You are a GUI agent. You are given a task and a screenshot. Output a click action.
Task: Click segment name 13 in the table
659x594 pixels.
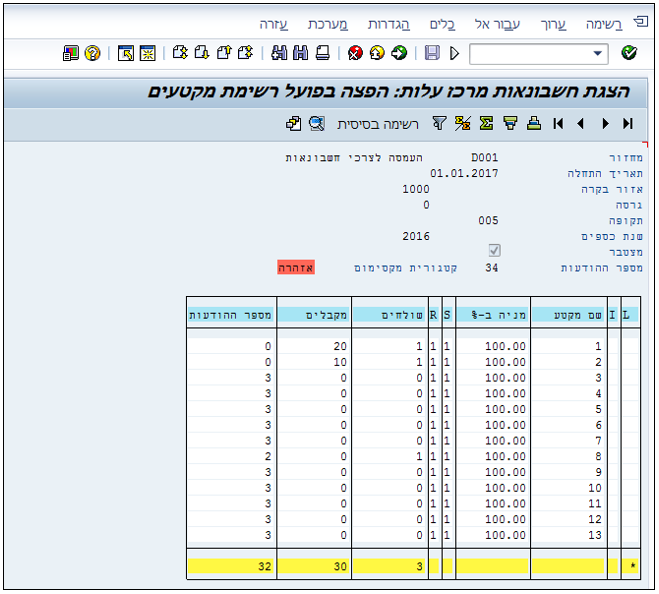(x=595, y=535)
